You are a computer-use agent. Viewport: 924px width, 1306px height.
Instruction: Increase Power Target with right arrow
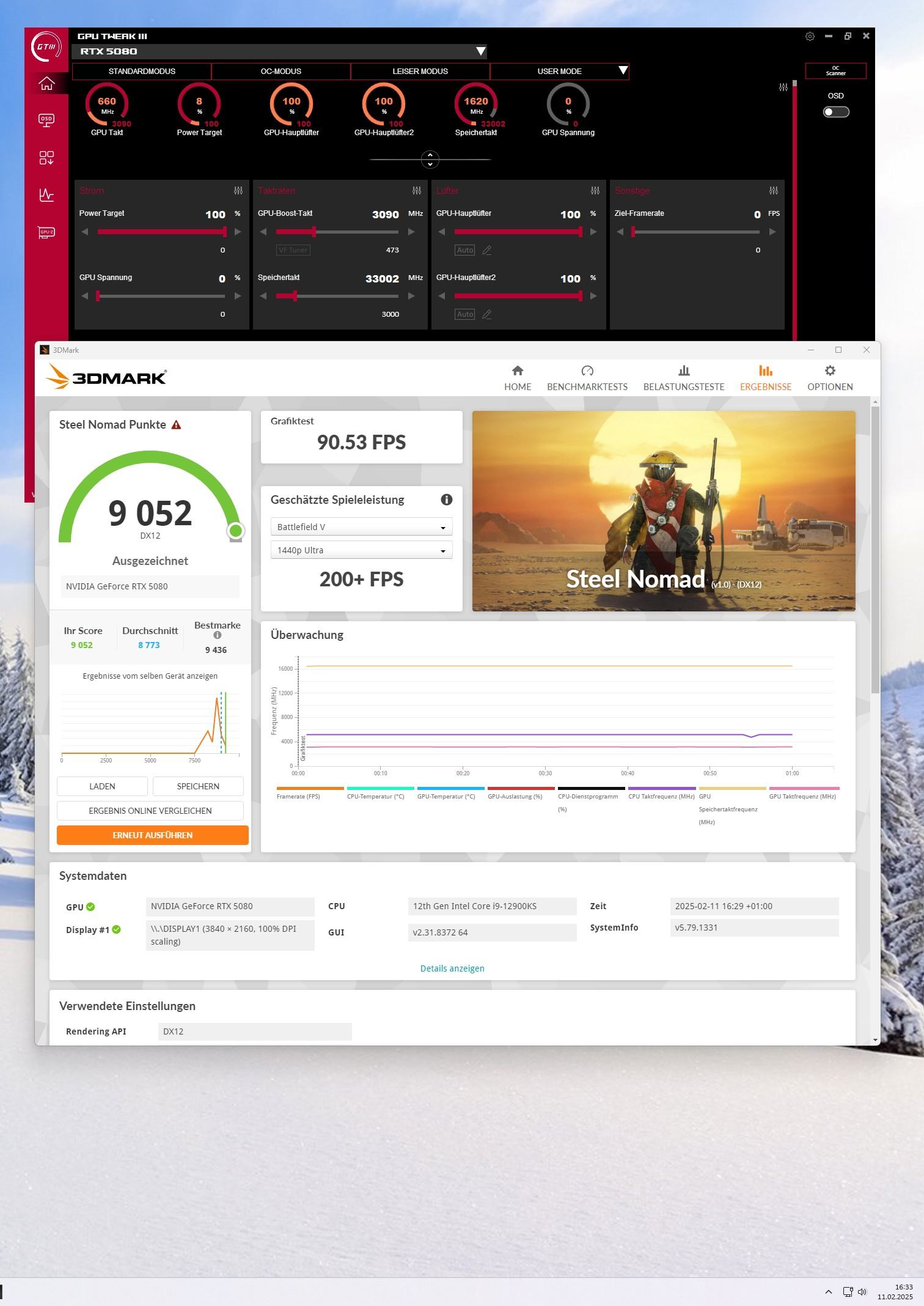pos(238,232)
